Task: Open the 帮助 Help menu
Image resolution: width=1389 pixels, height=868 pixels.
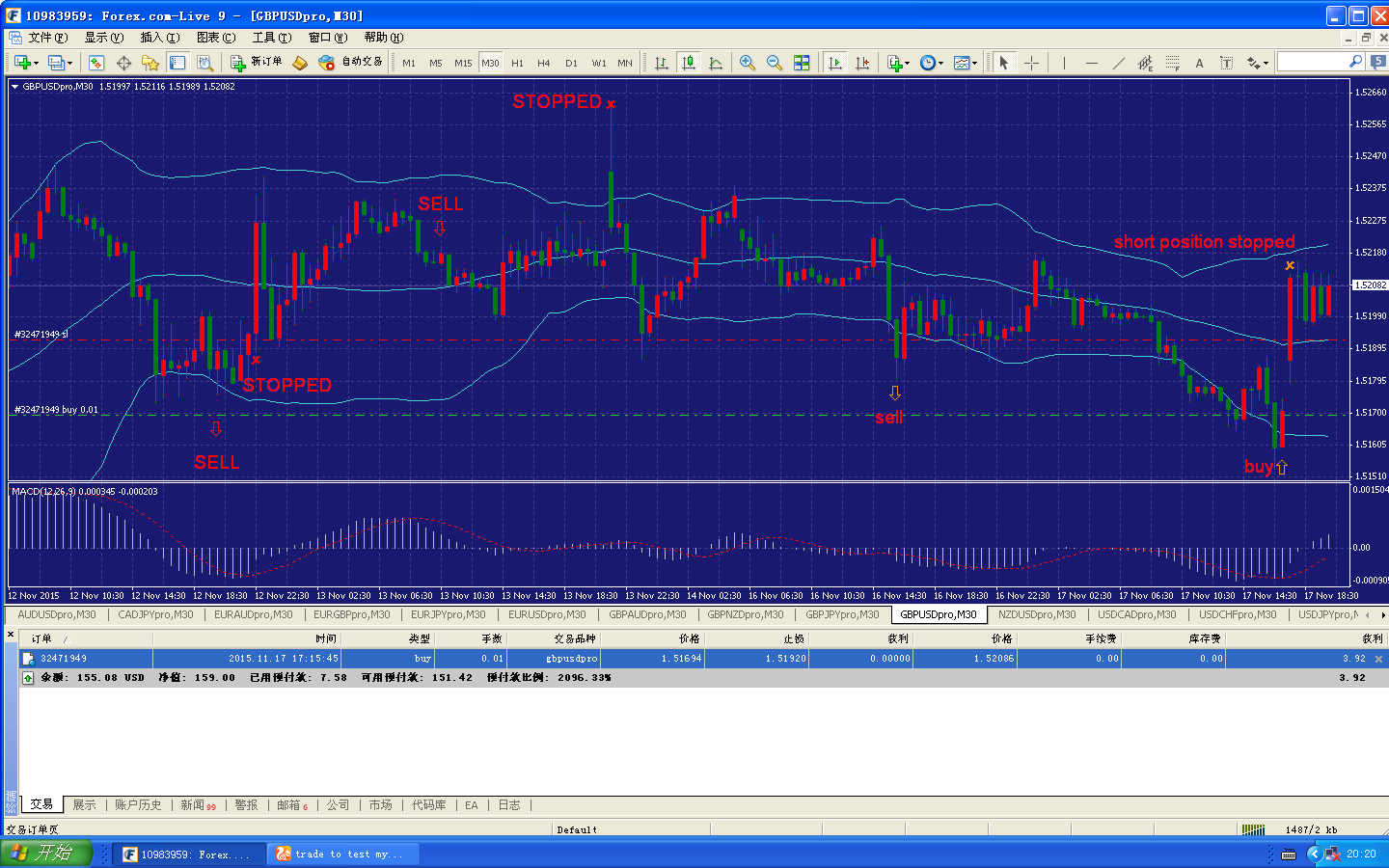Action: [x=384, y=38]
